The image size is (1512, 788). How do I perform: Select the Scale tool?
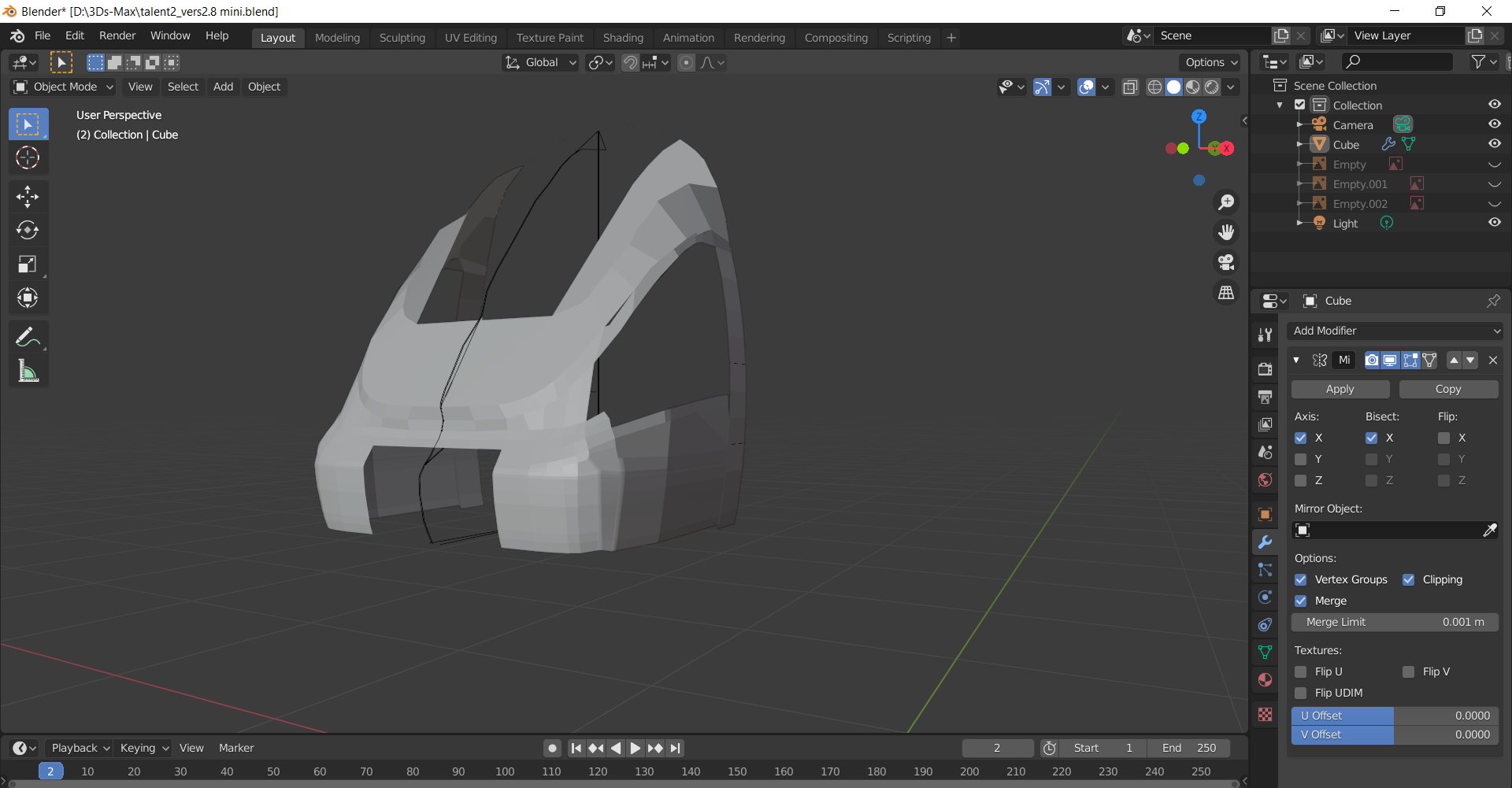(x=28, y=264)
